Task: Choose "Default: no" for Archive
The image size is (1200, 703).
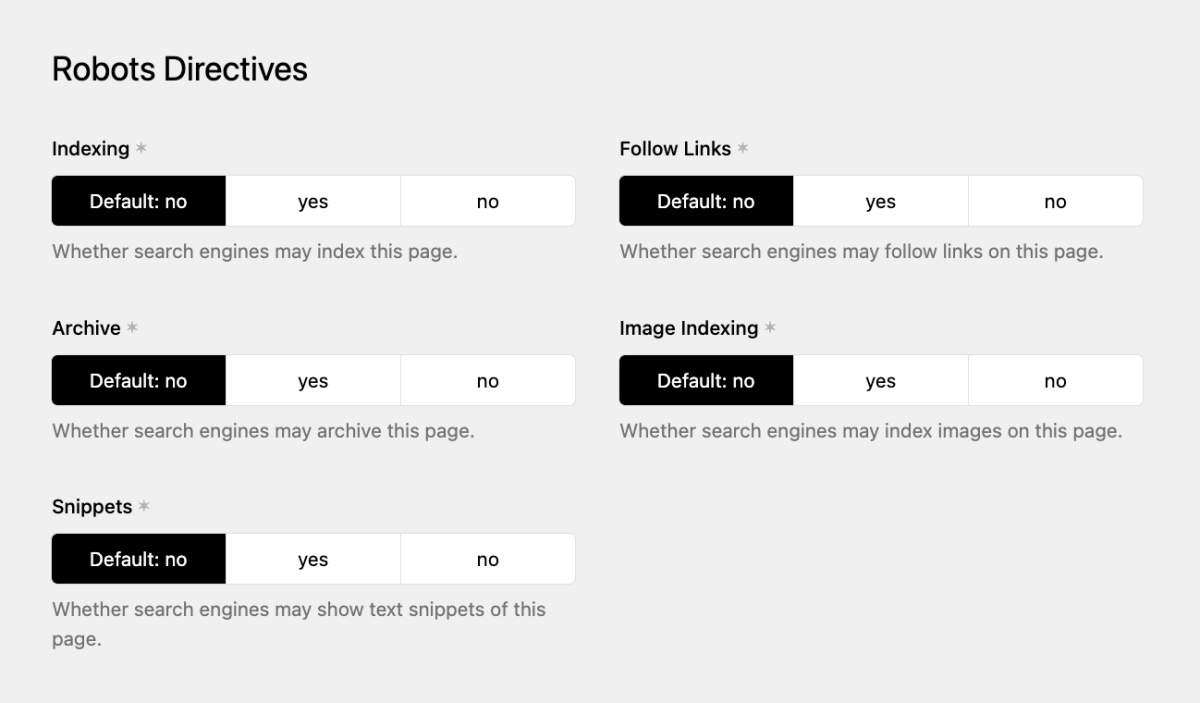Action: pyautogui.click(x=138, y=380)
